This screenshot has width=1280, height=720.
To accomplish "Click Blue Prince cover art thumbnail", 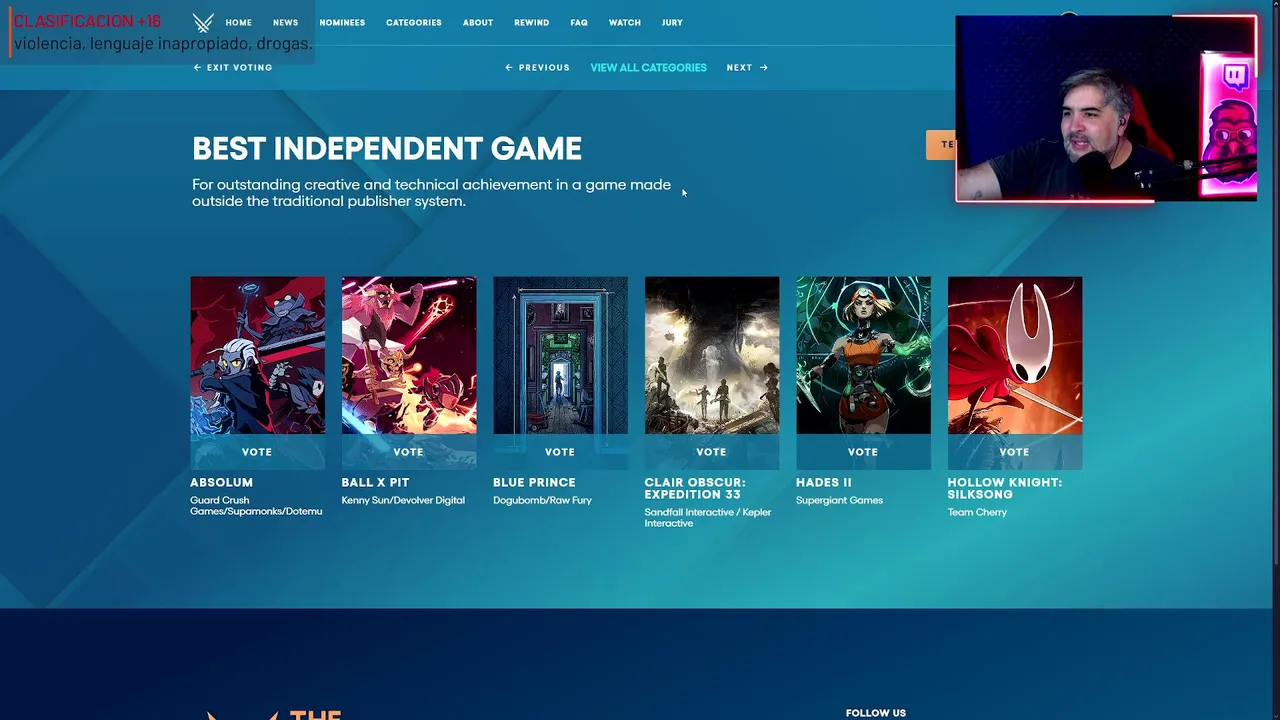I will 560,355.
